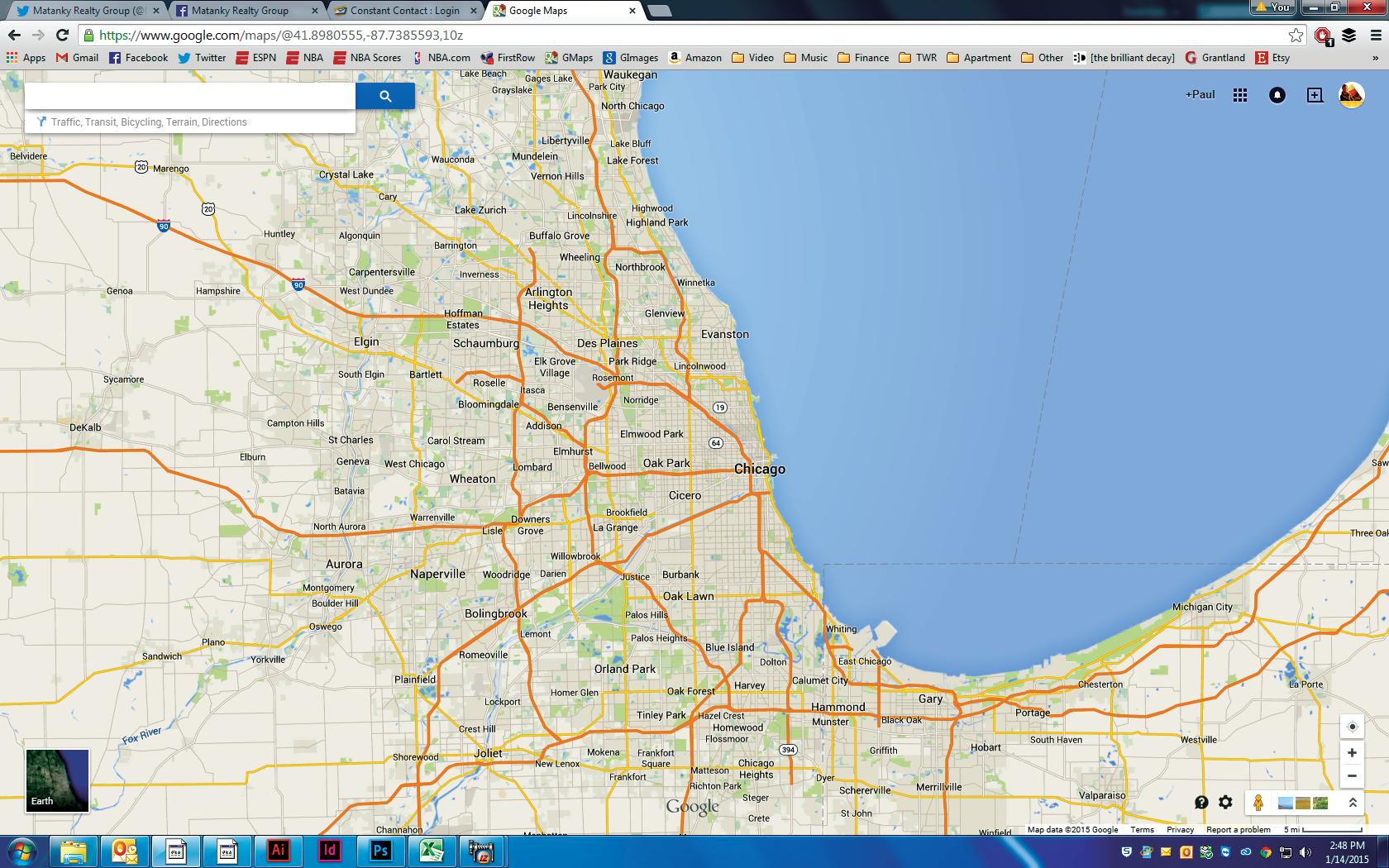1389x868 pixels.
Task: Click Report a problem link
Action: click(x=1238, y=830)
